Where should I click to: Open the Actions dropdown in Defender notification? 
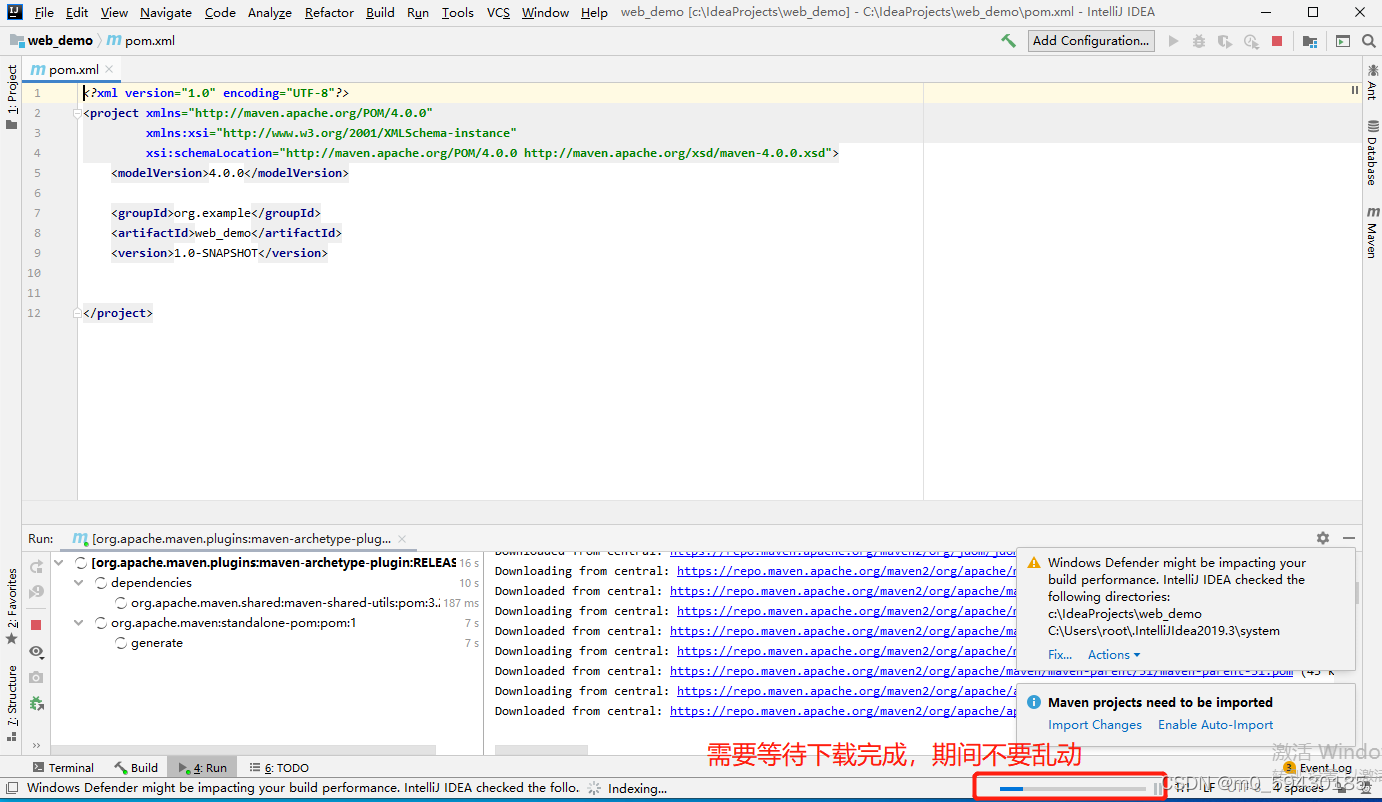tap(1113, 655)
